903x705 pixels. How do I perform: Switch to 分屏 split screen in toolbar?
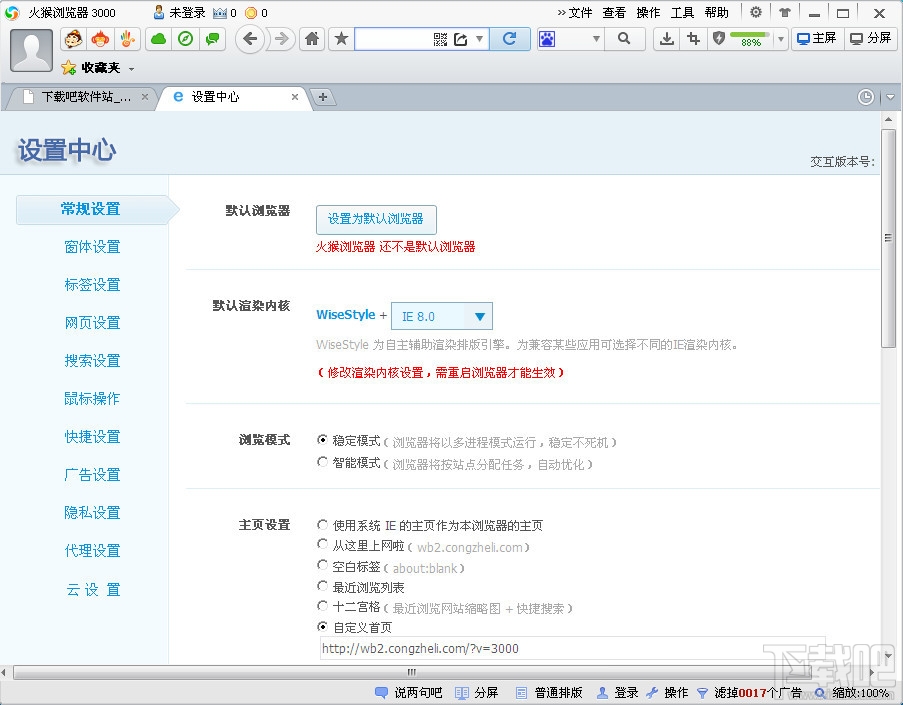(871, 39)
